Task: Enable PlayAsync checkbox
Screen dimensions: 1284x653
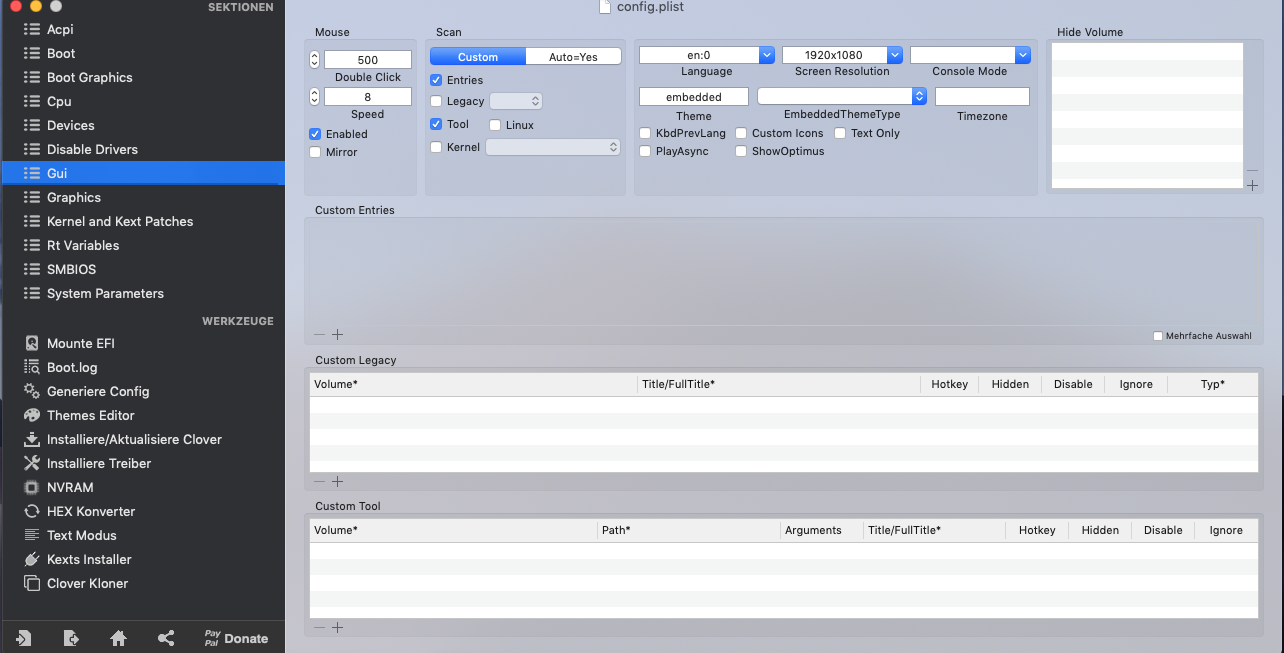Action: 645,151
